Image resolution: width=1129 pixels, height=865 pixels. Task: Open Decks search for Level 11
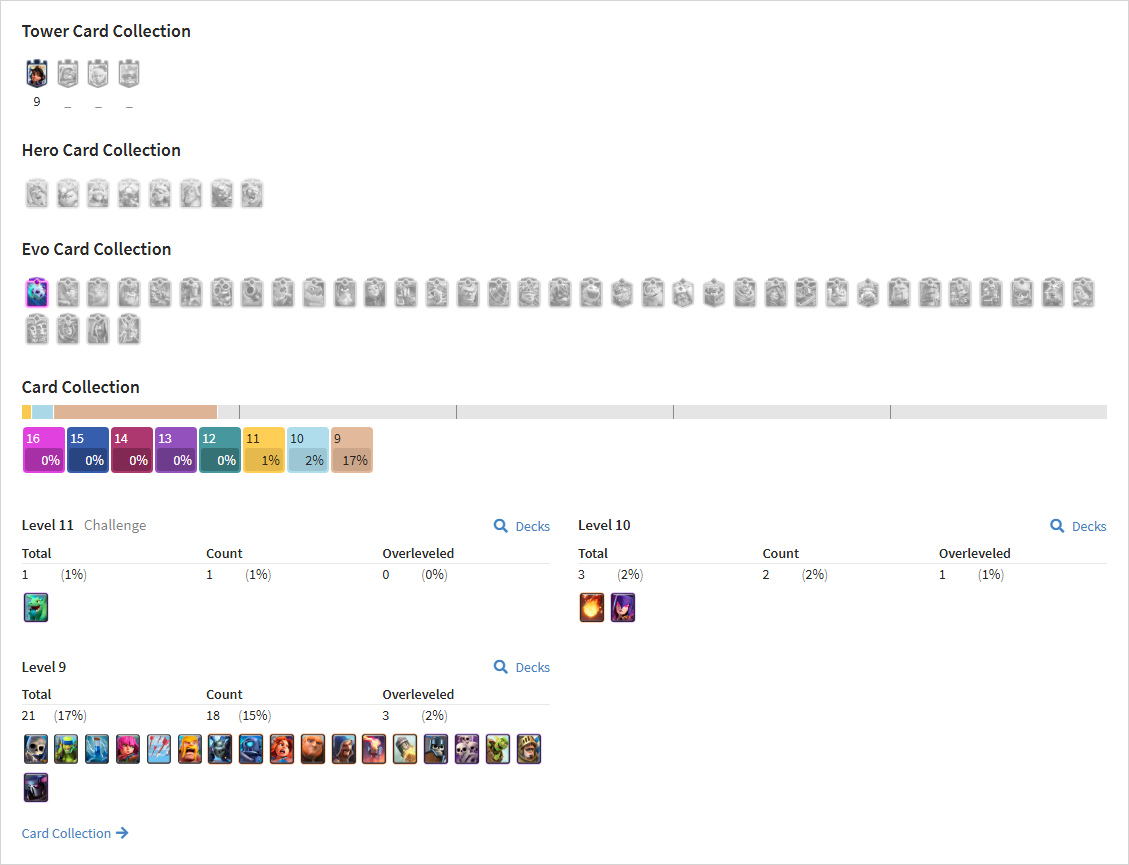click(x=522, y=526)
